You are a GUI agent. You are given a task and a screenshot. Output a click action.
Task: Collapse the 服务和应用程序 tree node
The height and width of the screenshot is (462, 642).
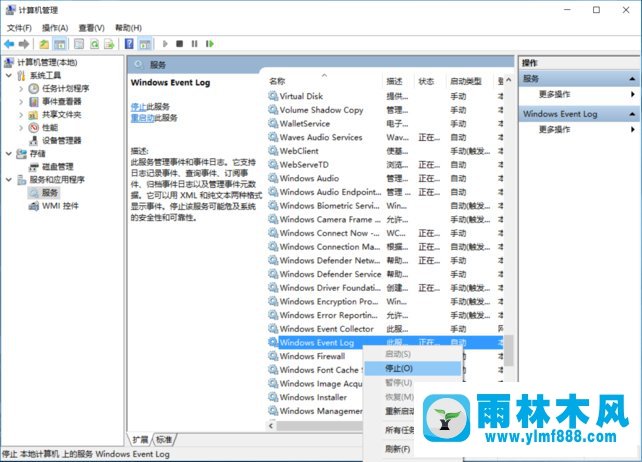(x=9, y=179)
